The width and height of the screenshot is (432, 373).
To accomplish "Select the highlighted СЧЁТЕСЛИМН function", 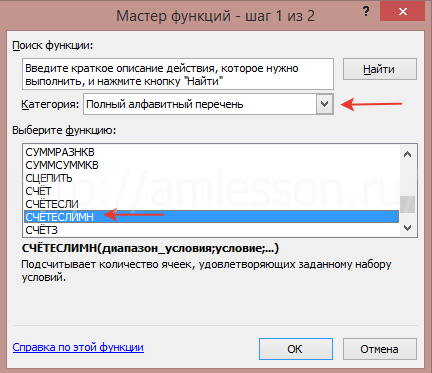I will pos(212,217).
